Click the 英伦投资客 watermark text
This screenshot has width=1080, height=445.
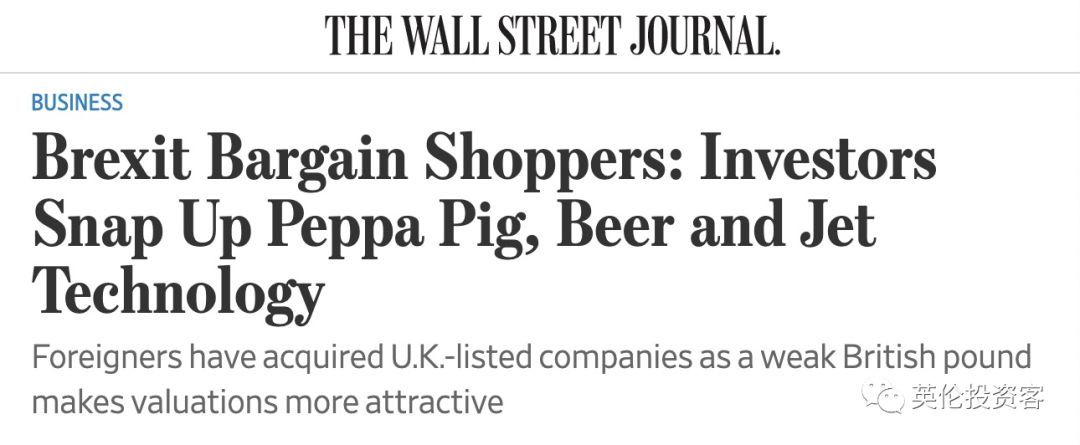977,397
